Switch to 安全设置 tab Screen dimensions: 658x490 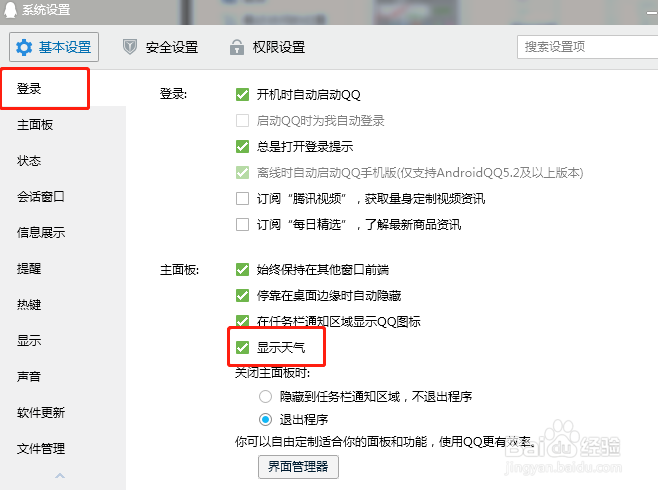[x=160, y=47]
